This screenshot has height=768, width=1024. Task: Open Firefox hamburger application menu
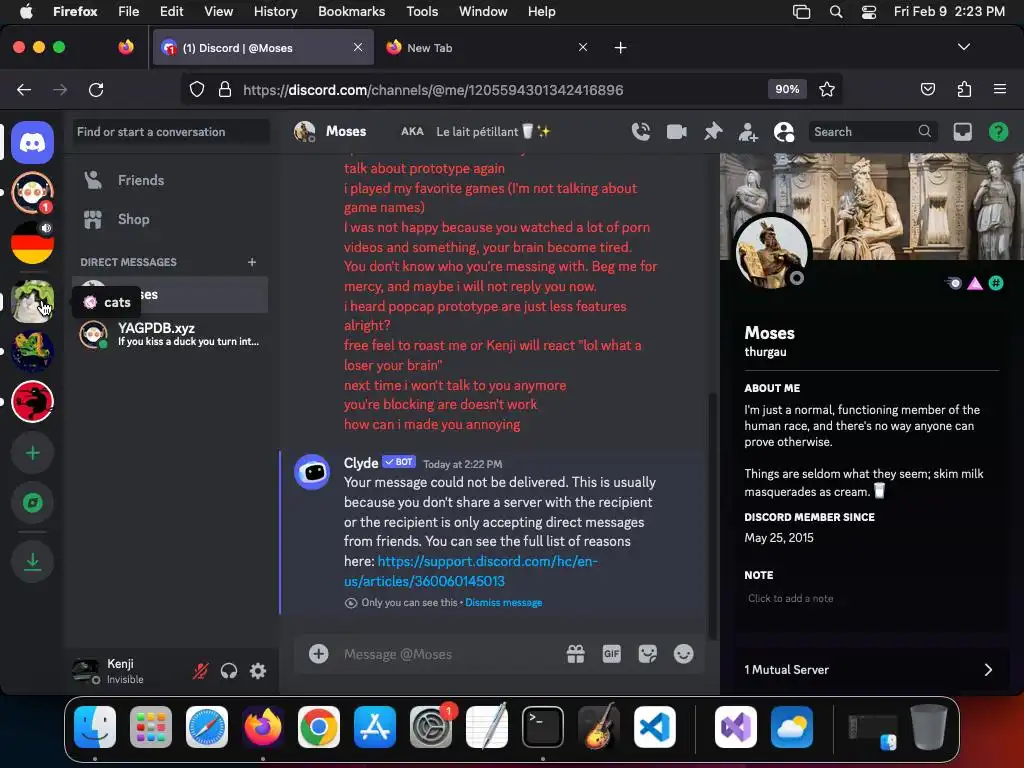coord(999,89)
